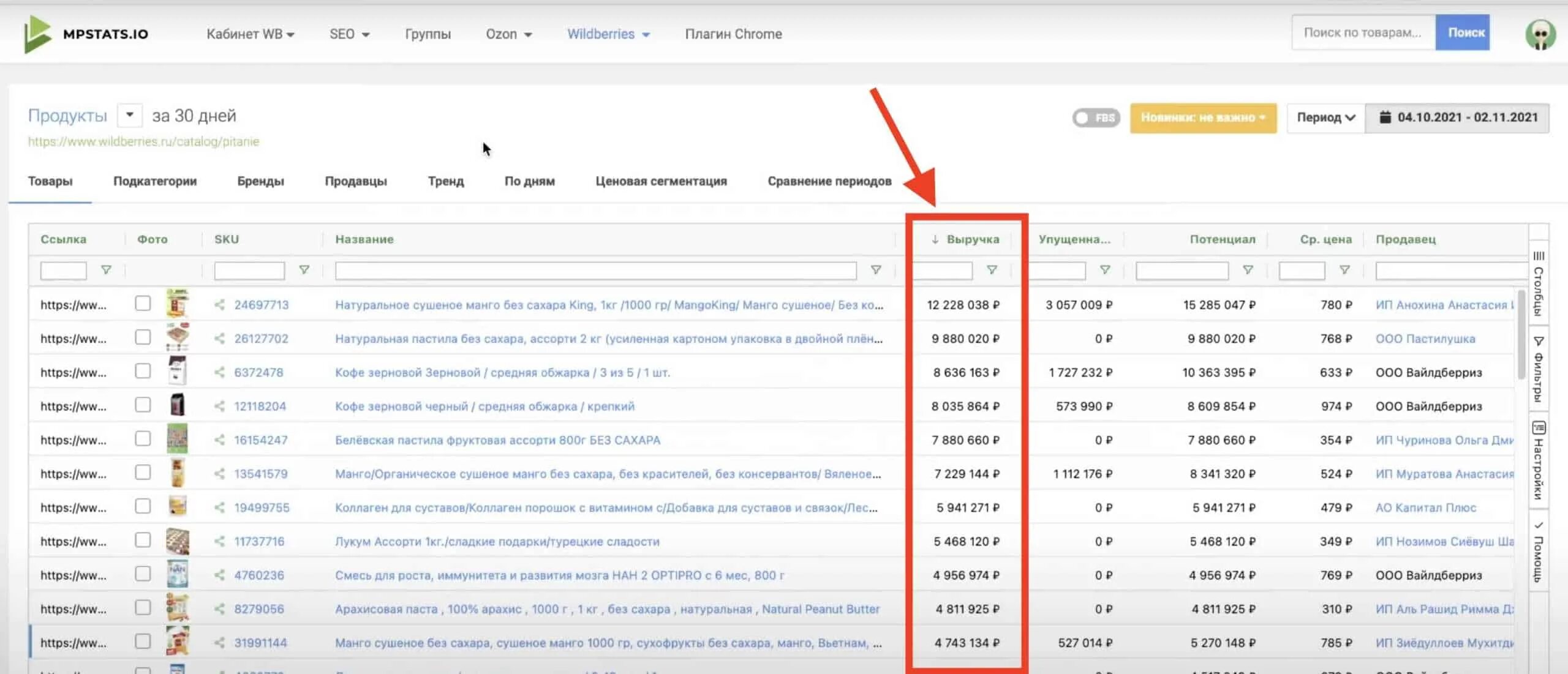Open the Настройки side panel

point(1539,460)
